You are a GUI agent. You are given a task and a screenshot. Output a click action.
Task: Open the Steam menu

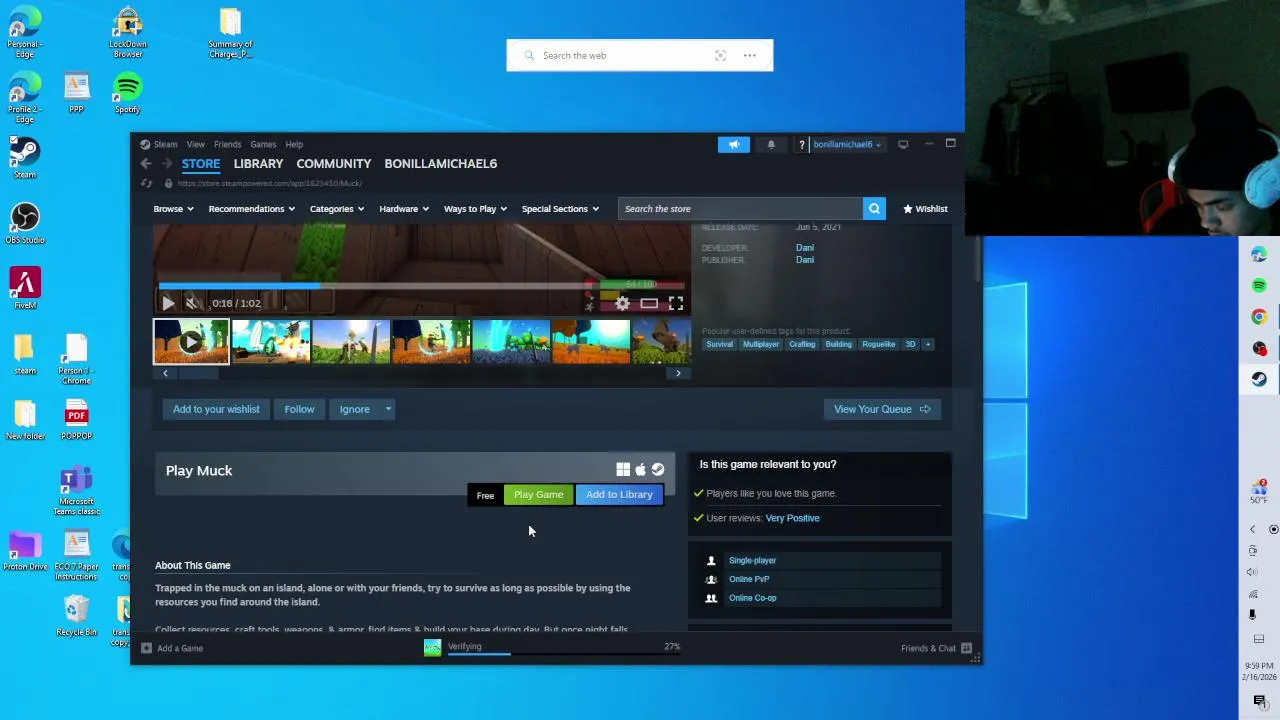click(x=165, y=145)
